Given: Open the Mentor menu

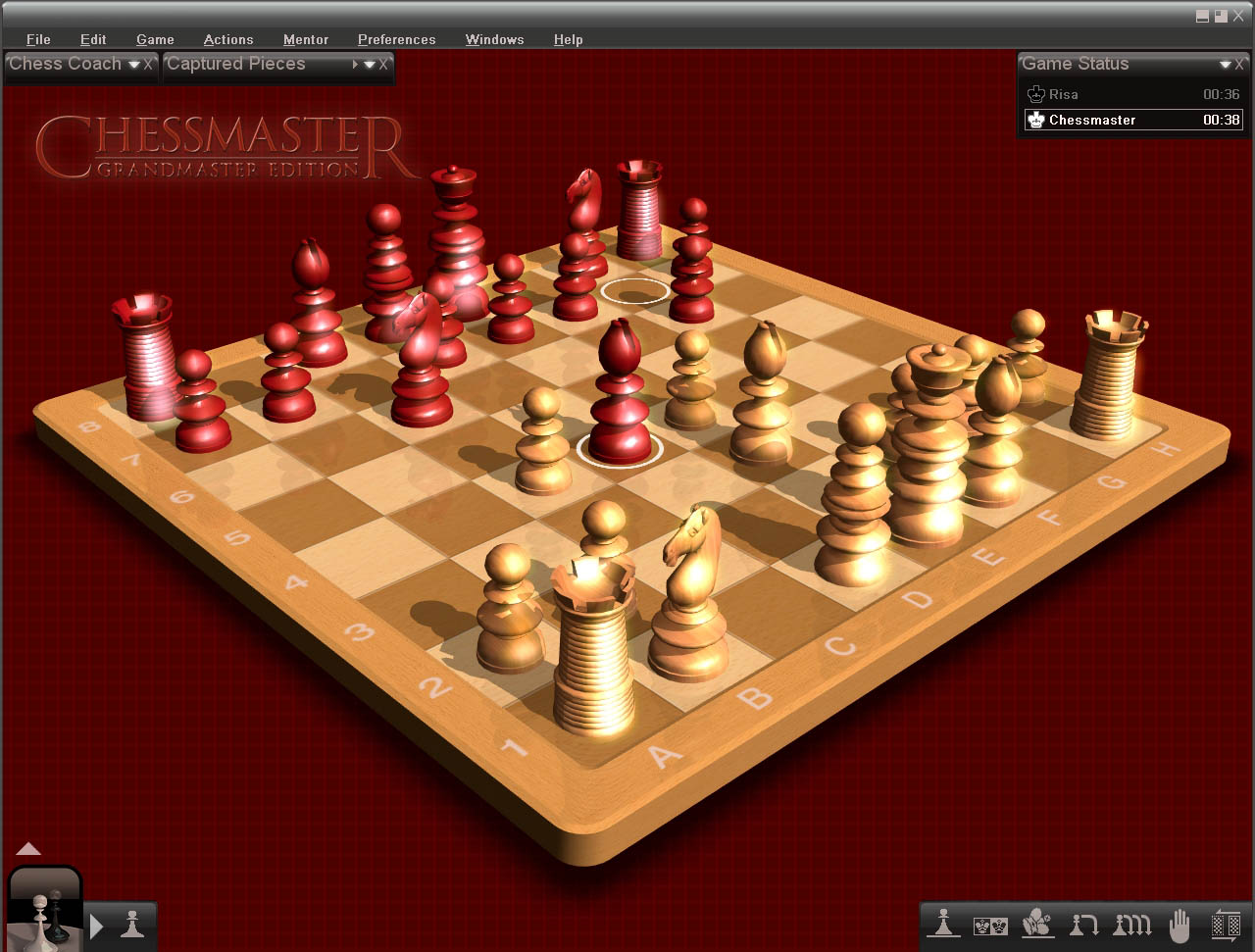Looking at the screenshot, I should coord(305,39).
